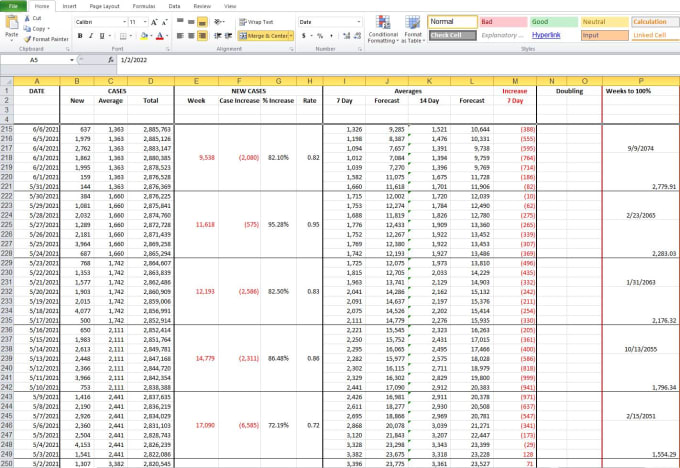680x468 pixels.
Task: Increase font size with Grow Font
Action: click(x=154, y=22)
